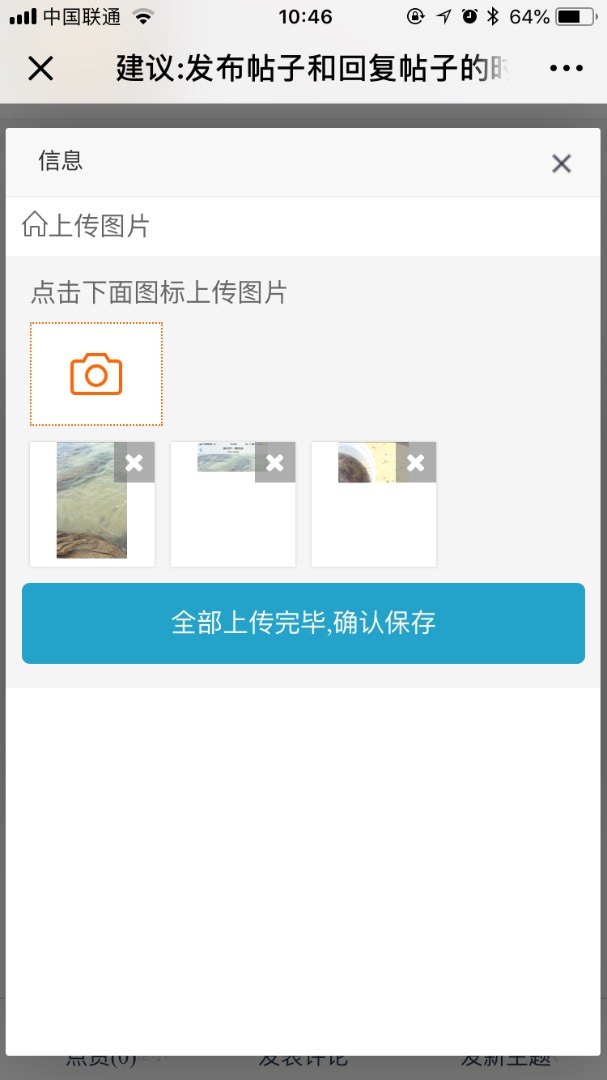Tap 点击下面图标上传图片 instruction text

point(158,293)
